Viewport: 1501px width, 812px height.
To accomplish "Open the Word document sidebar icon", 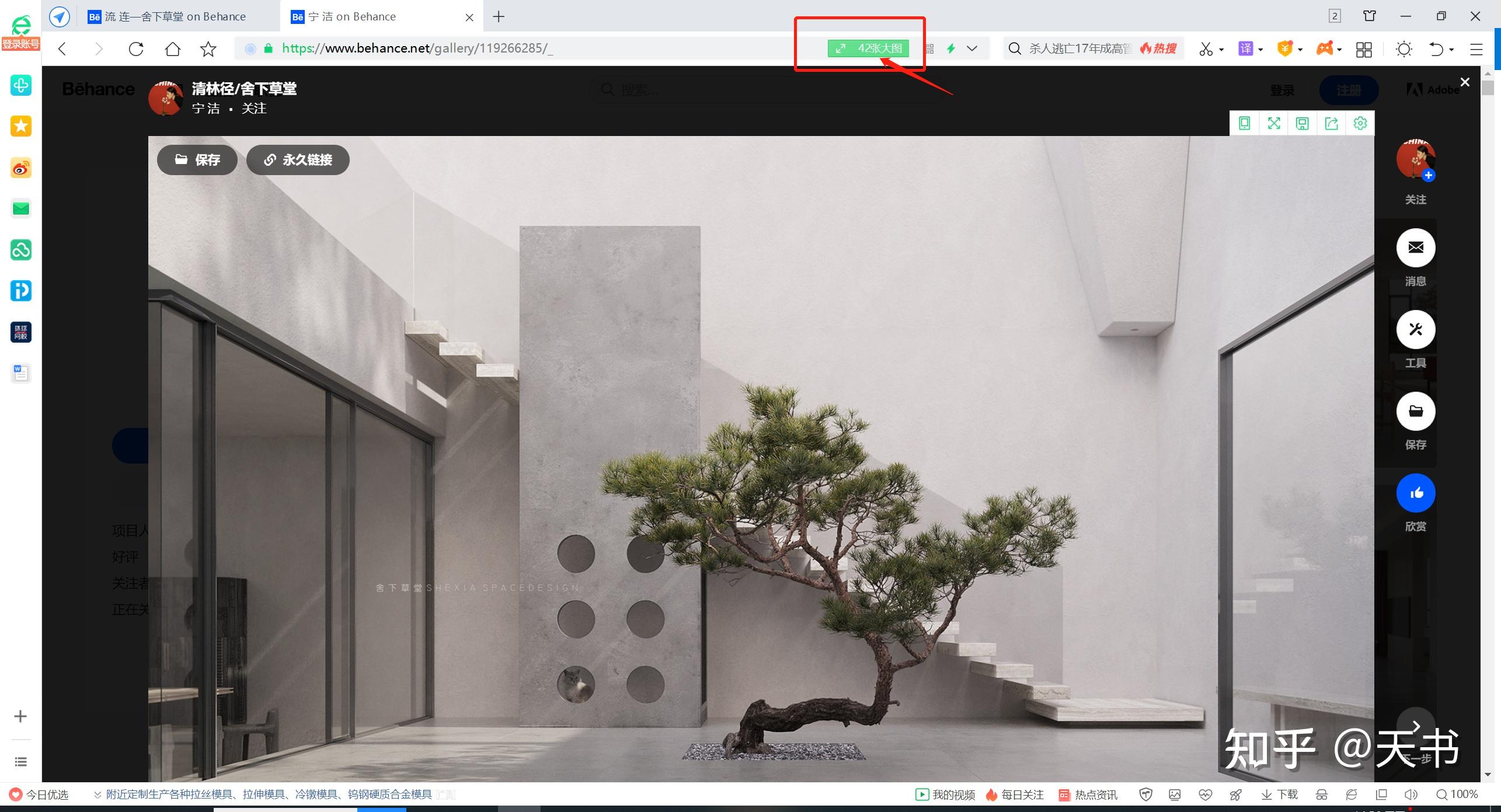I will point(21,373).
